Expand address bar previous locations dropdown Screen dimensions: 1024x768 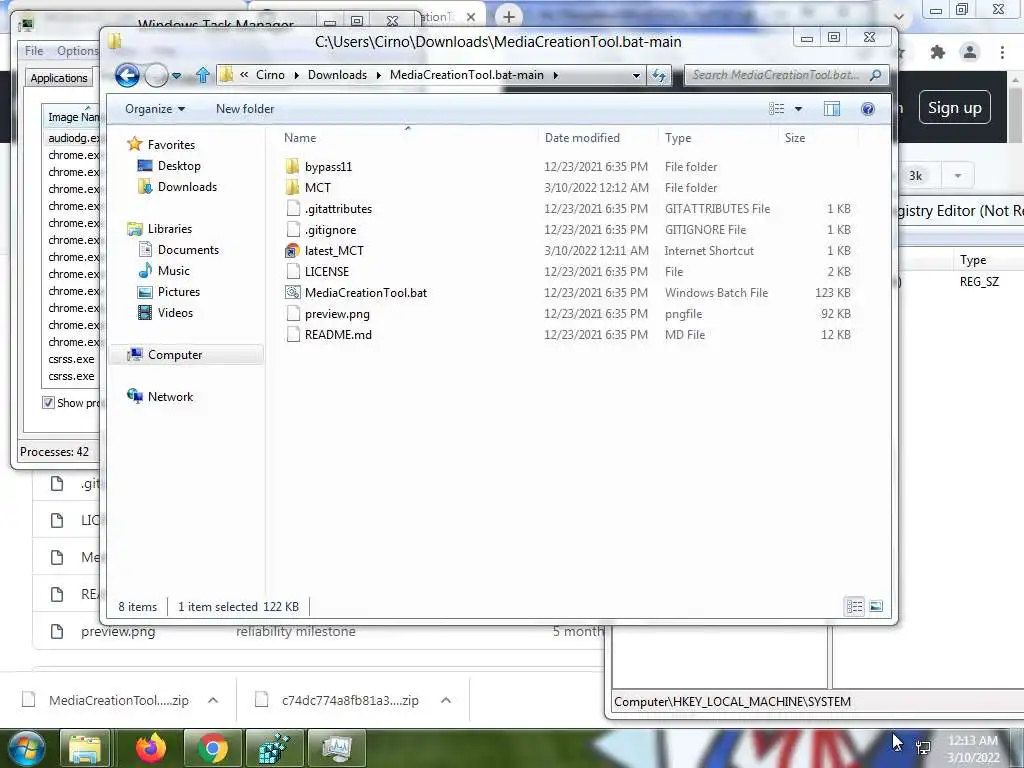[x=636, y=76]
